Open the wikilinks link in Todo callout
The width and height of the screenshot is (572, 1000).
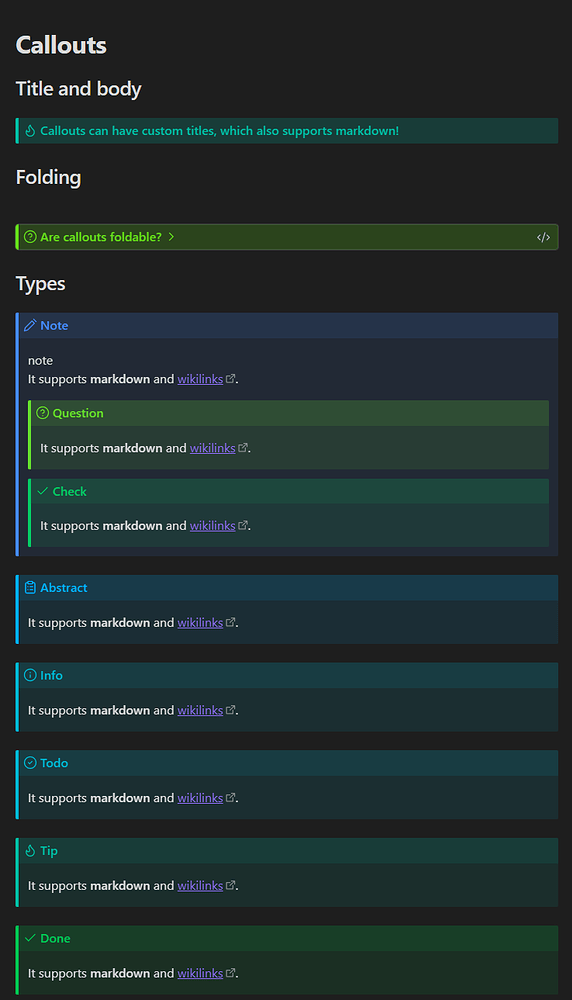click(x=200, y=798)
